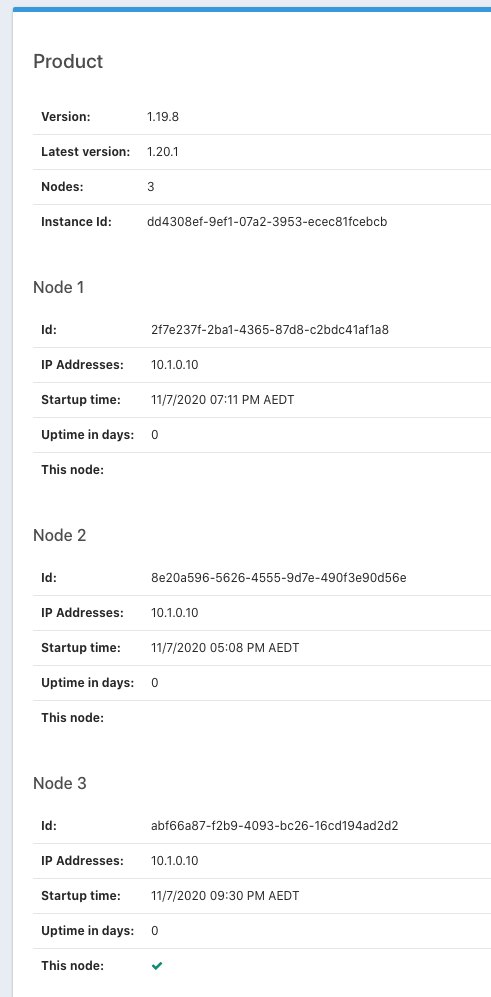This screenshot has height=997, width=491.
Task: Click the Node 3 heading
Action: [x=59, y=783]
